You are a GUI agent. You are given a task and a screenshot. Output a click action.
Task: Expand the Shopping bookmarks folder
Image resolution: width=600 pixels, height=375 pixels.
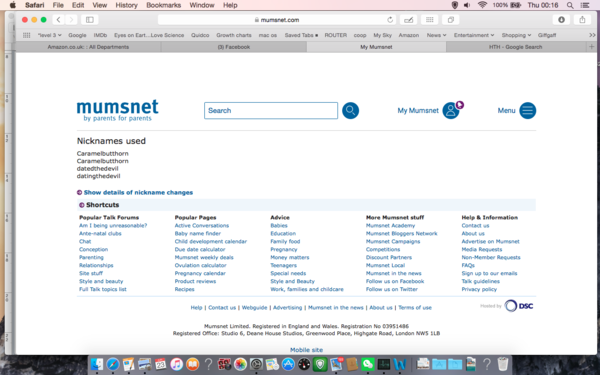[516, 35]
